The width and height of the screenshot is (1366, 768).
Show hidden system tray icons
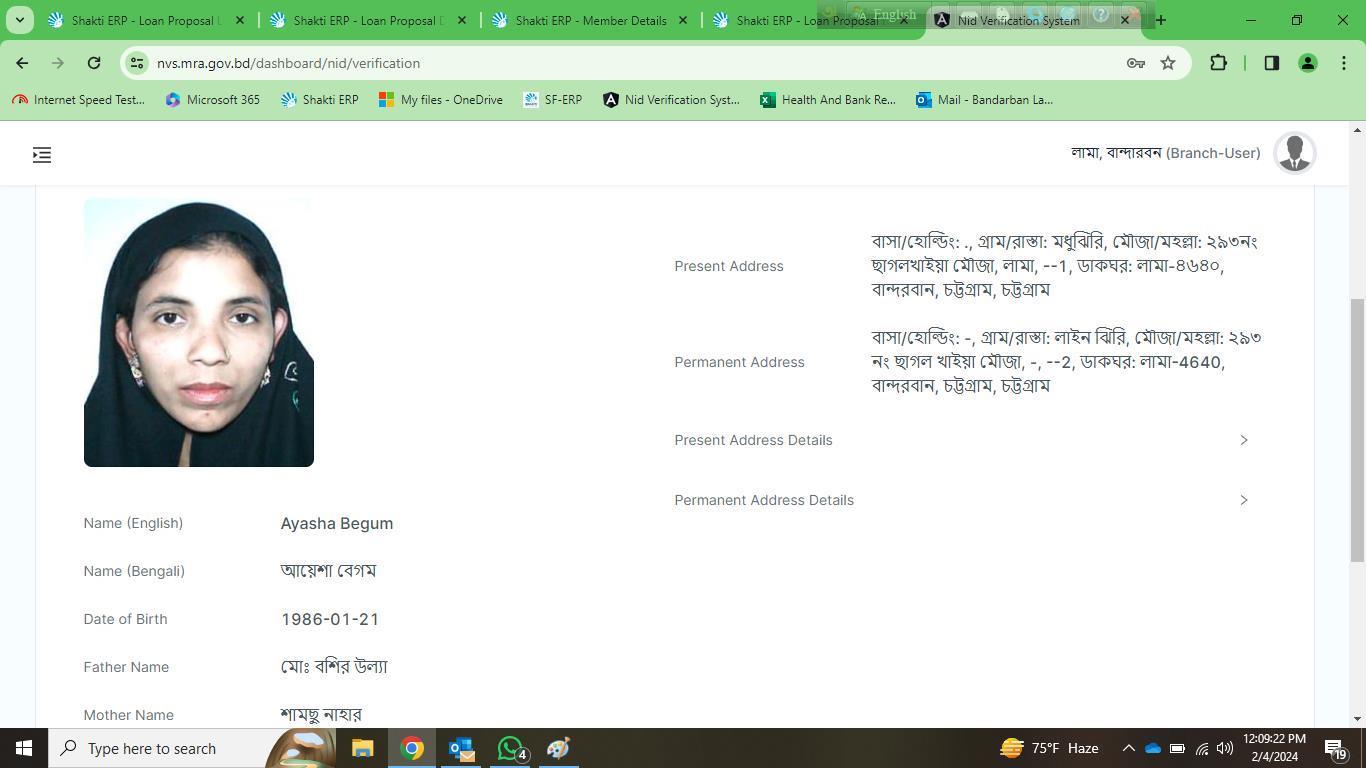(1128, 748)
